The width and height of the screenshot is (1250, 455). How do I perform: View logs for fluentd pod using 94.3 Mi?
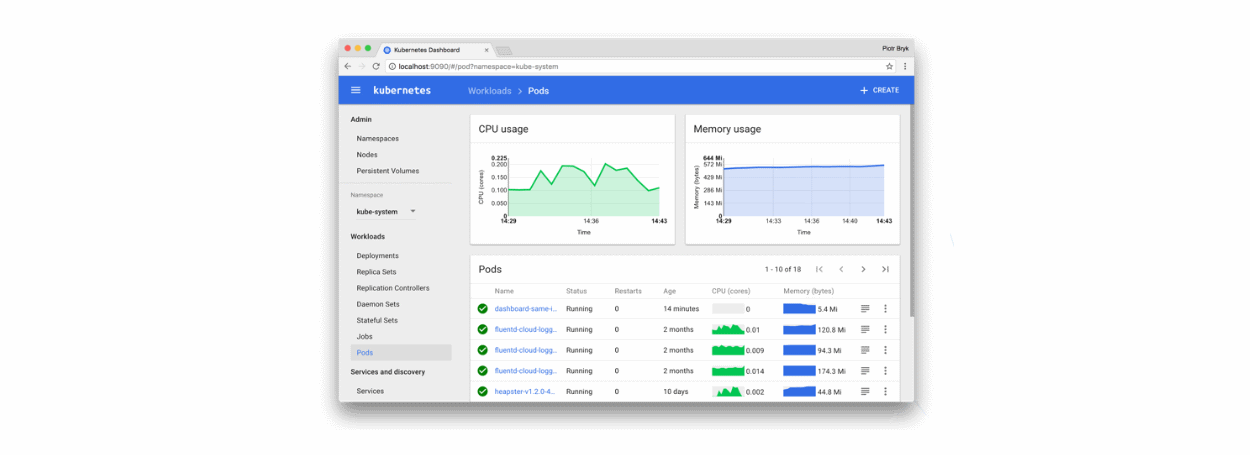coord(865,350)
